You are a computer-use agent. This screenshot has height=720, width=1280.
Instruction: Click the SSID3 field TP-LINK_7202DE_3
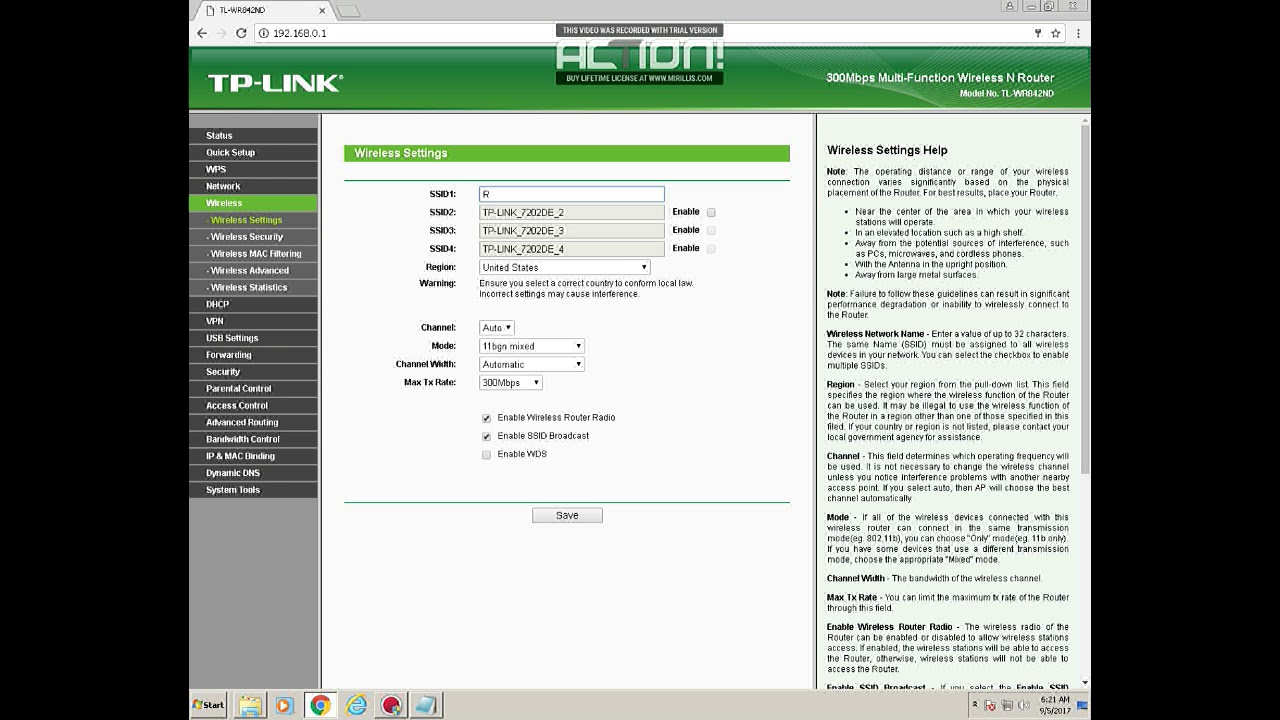pyautogui.click(x=572, y=230)
